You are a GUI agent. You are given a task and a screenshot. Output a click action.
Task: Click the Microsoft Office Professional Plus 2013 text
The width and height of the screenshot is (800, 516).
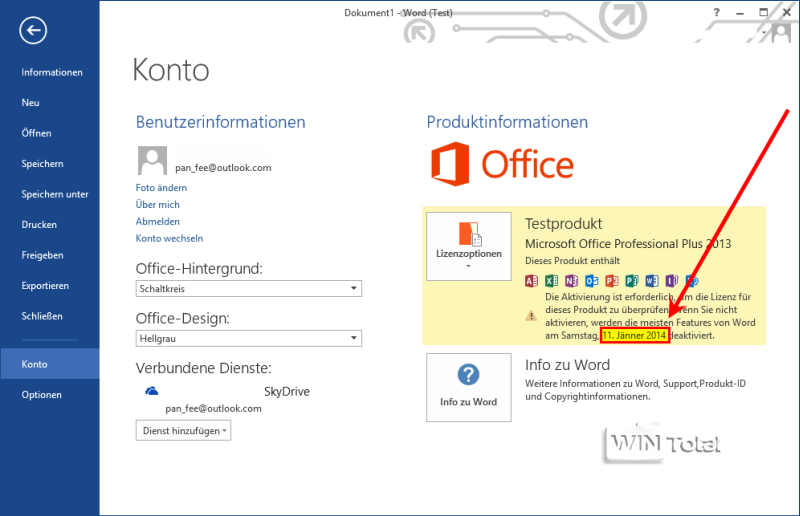pyautogui.click(x=628, y=244)
